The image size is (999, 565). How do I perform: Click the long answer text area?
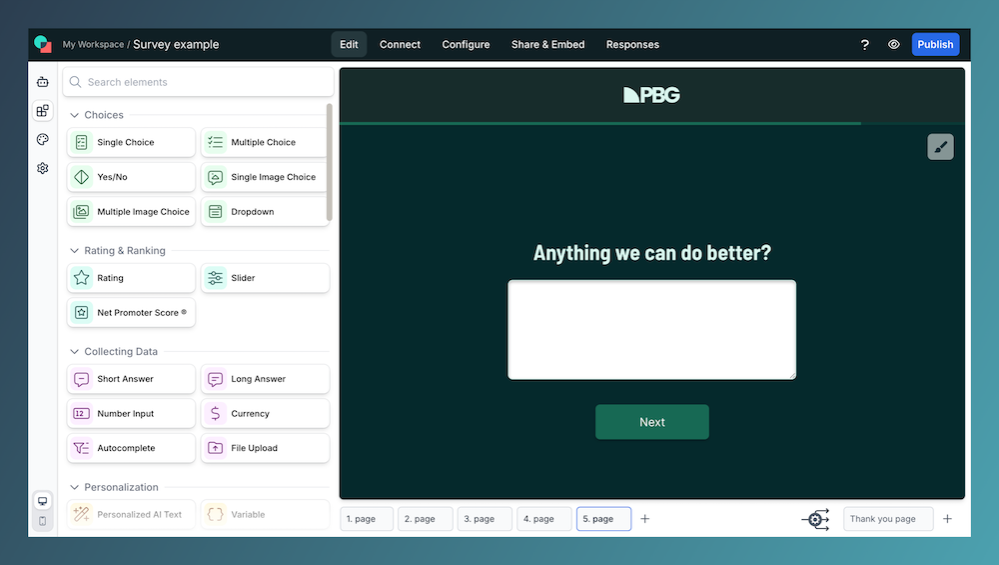point(652,330)
